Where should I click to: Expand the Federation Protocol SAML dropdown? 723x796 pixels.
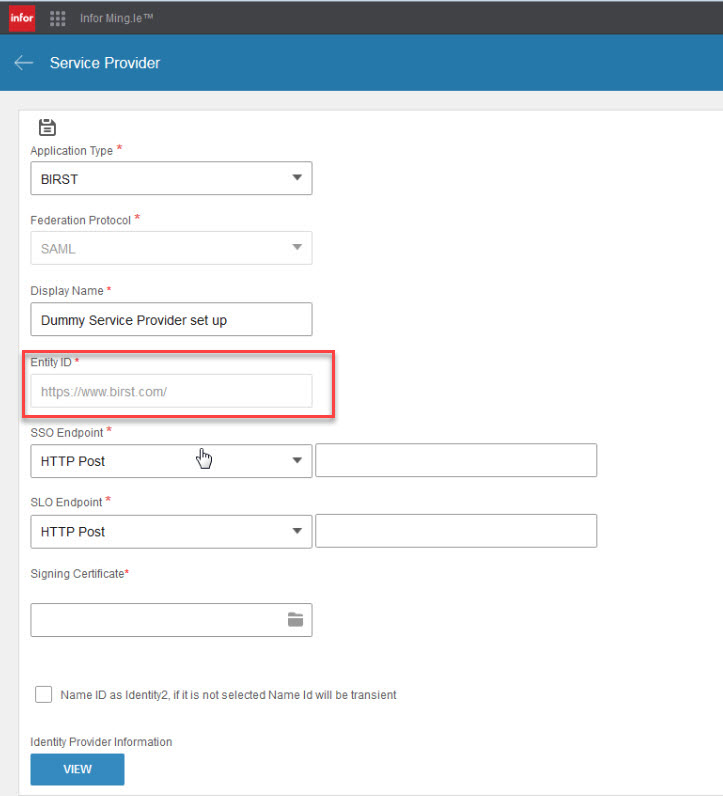pos(171,248)
